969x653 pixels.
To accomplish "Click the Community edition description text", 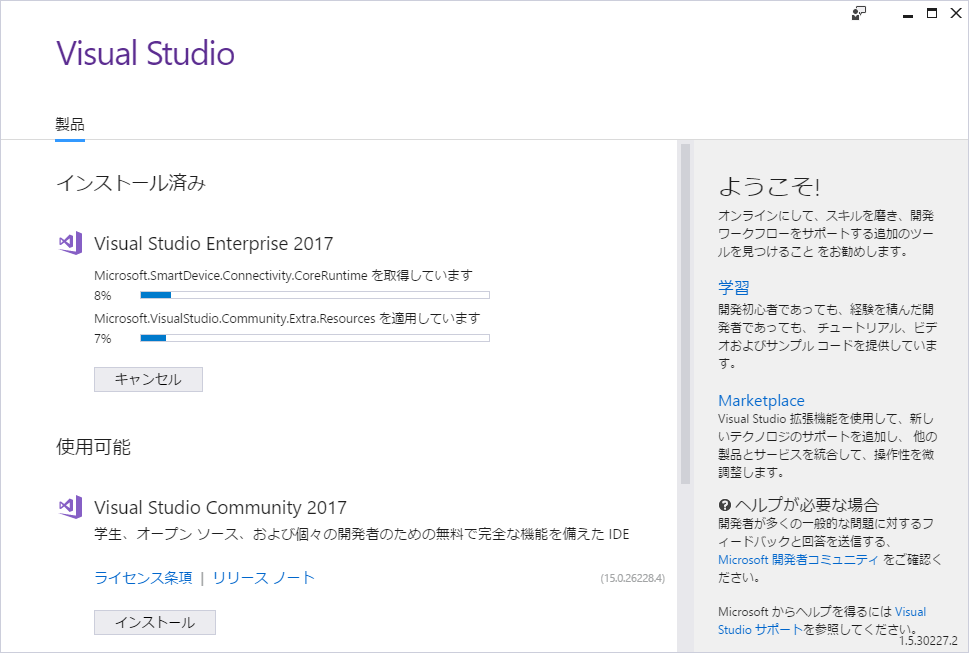I will [362, 534].
